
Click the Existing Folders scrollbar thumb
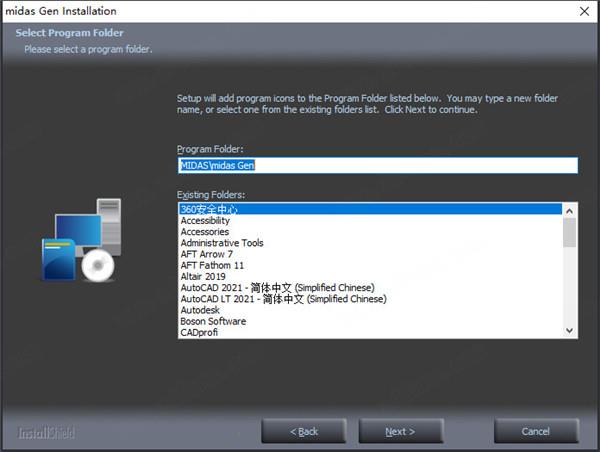tap(569, 233)
